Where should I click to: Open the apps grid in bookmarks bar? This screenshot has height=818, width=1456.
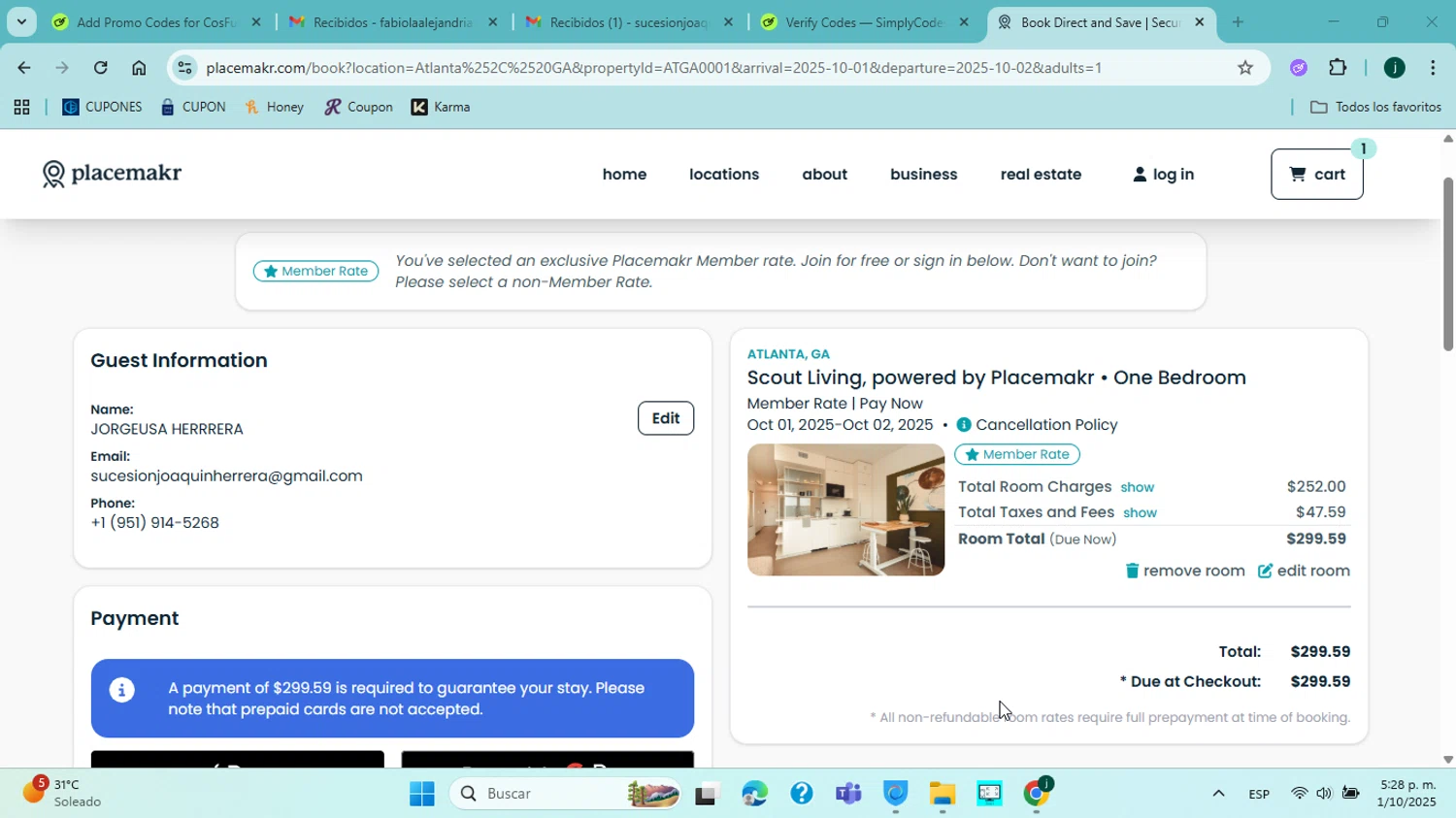coord(21,107)
